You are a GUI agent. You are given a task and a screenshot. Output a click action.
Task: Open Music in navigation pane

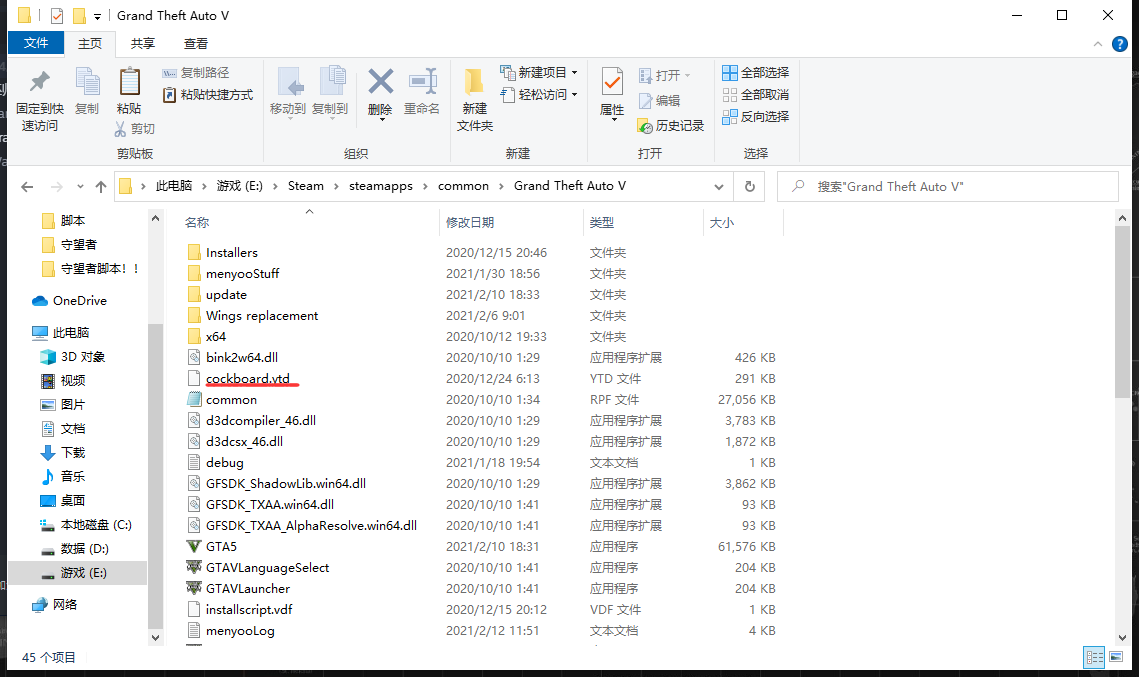(63, 477)
